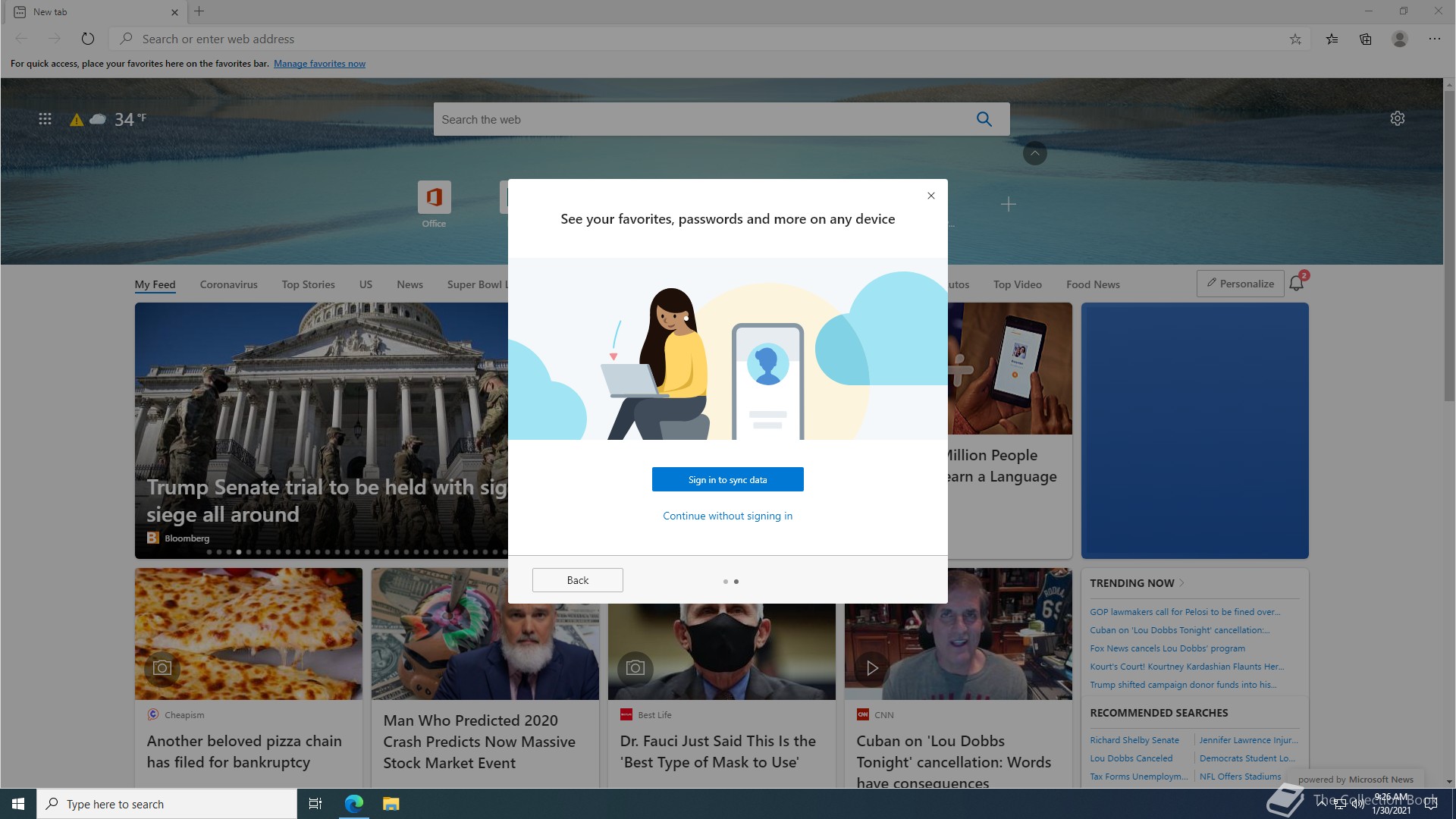1456x819 pixels.
Task: Open Fox News cancels Lou Dobbs' program link
Action: coord(1167,648)
